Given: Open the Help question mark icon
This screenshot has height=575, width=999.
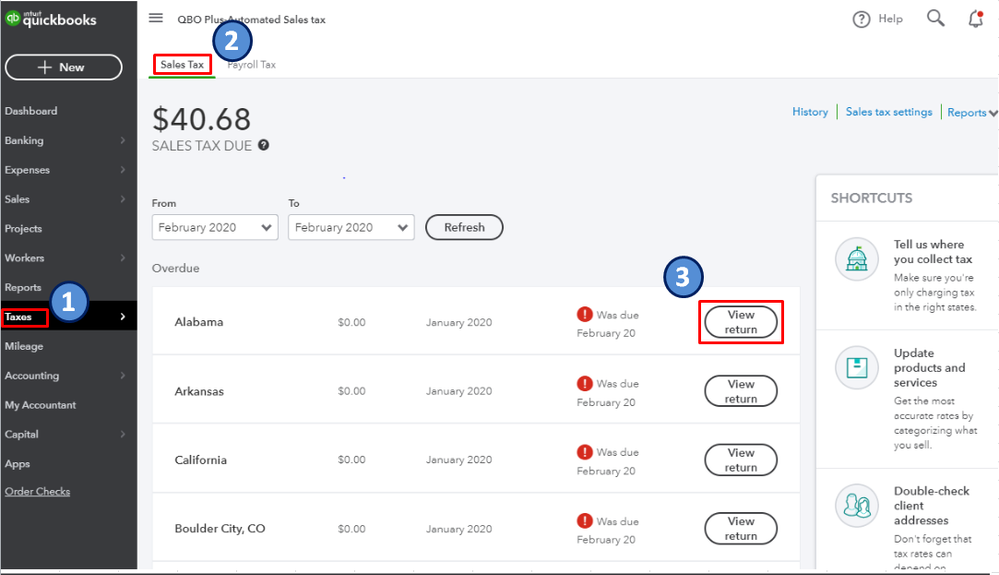Looking at the screenshot, I should pyautogui.click(x=861, y=19).
